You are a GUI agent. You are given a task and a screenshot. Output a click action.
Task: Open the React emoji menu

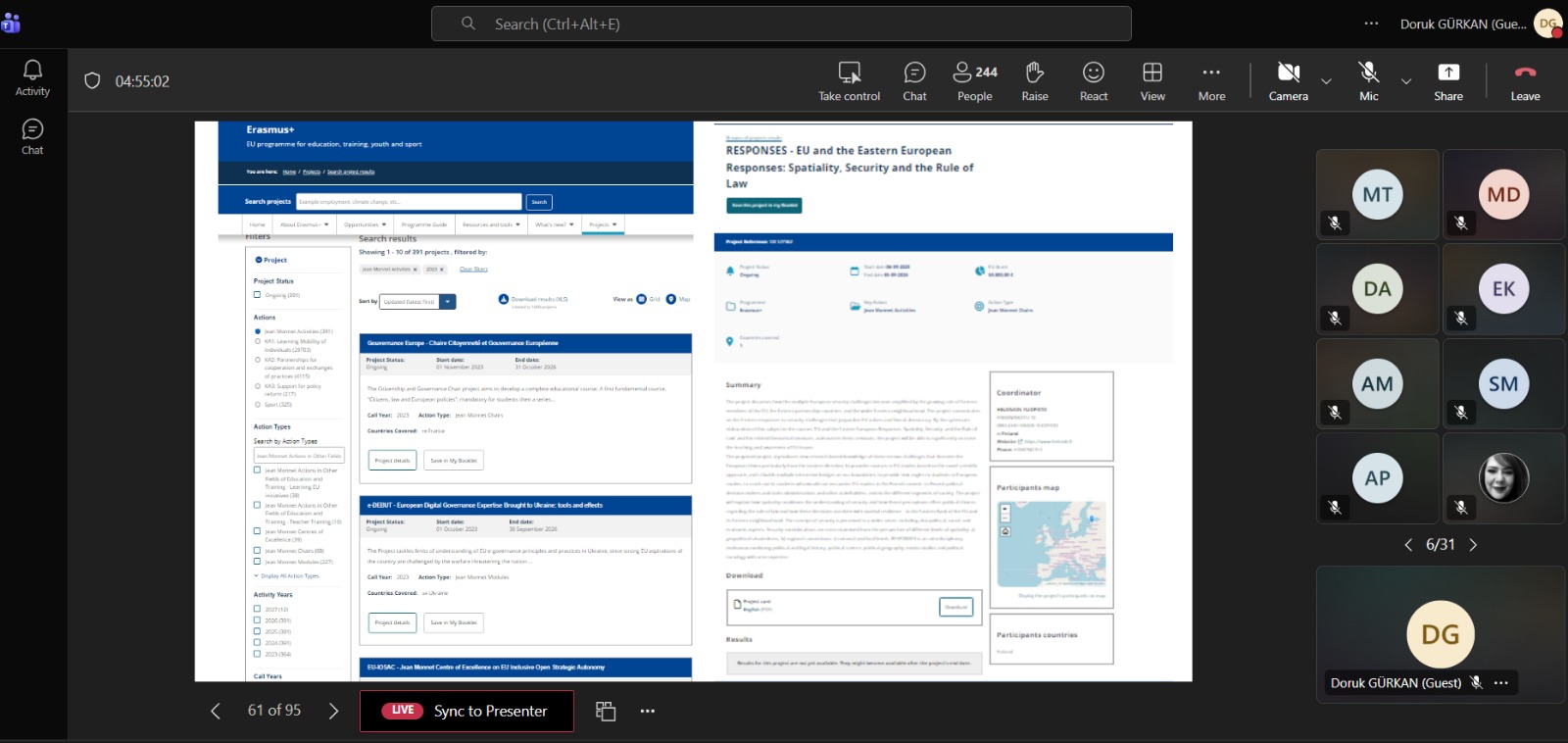pyautogui.click(x=1093, y=81)
